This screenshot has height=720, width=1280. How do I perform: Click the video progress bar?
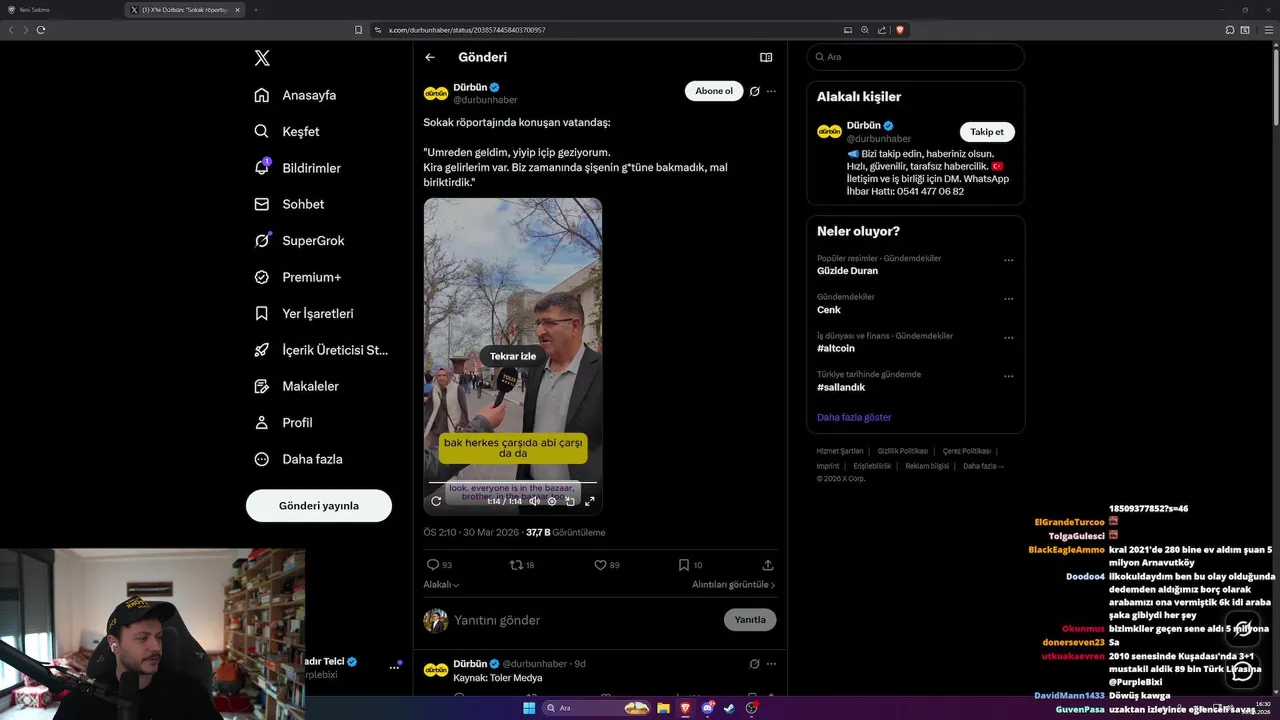(x=513, y=483)
